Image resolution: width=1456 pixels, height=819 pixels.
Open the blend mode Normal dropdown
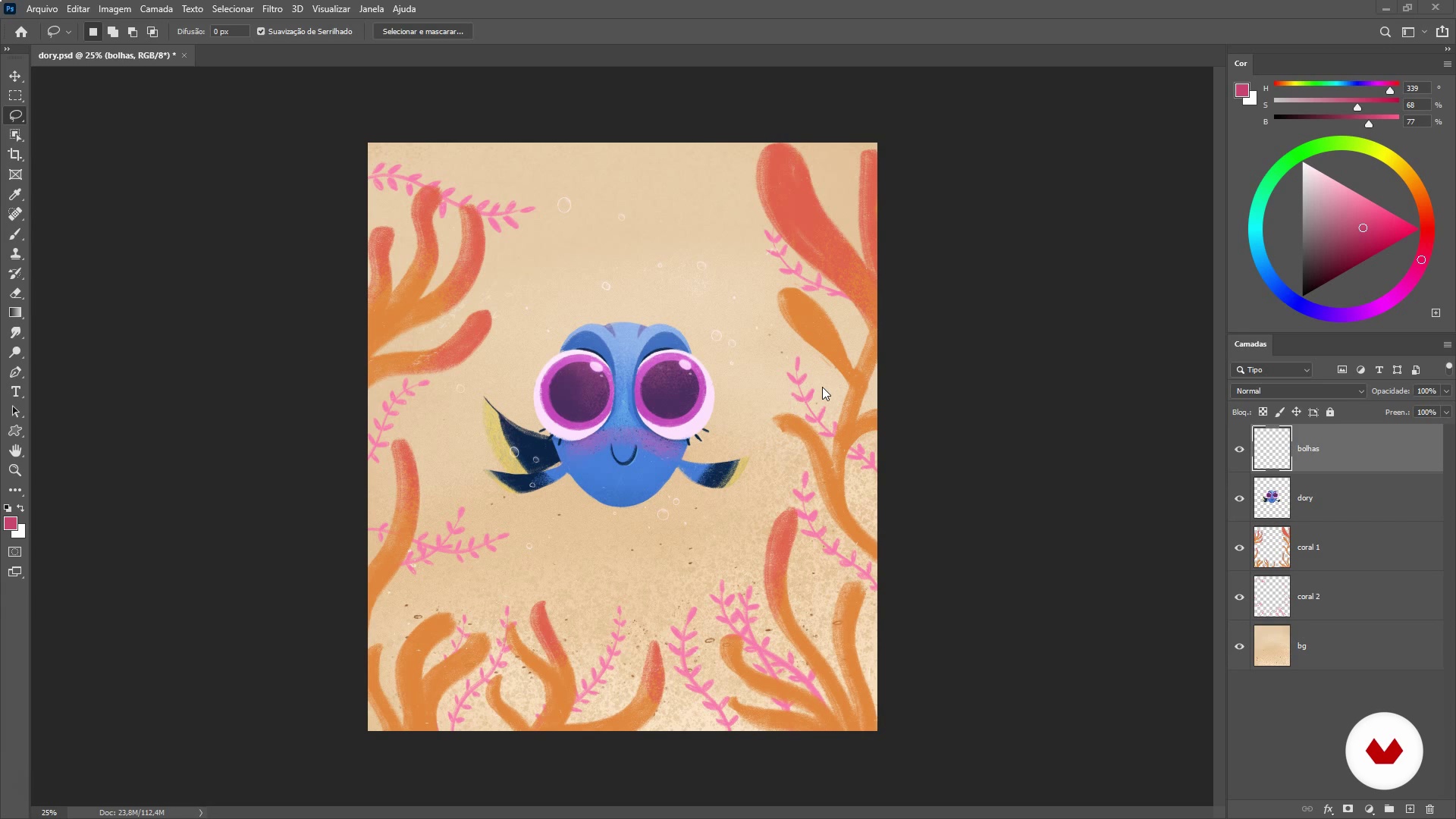click(1298, 391)
